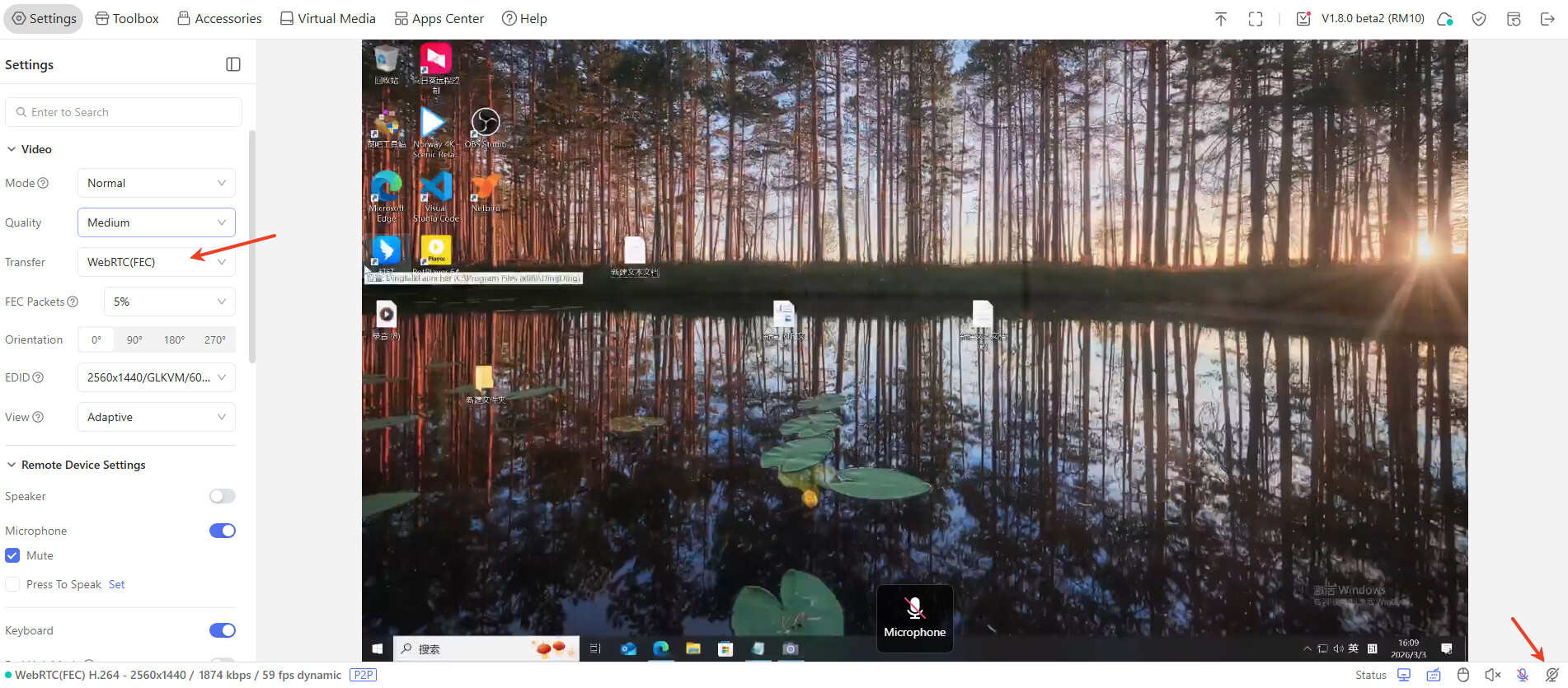Viewport: 1568px width, 688px height.
Task: Turn on the Speaker toggle
Action: [222, 496]
